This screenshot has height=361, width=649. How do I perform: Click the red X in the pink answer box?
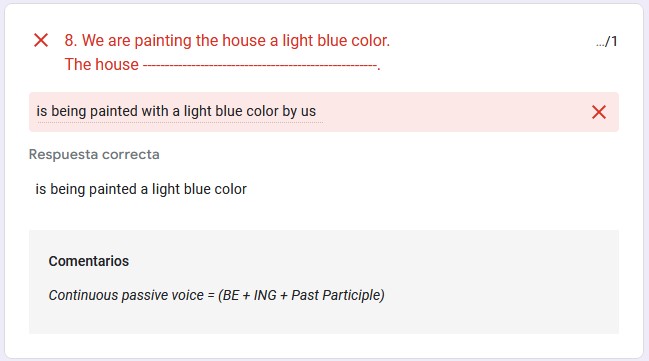[x=599, y=112]
